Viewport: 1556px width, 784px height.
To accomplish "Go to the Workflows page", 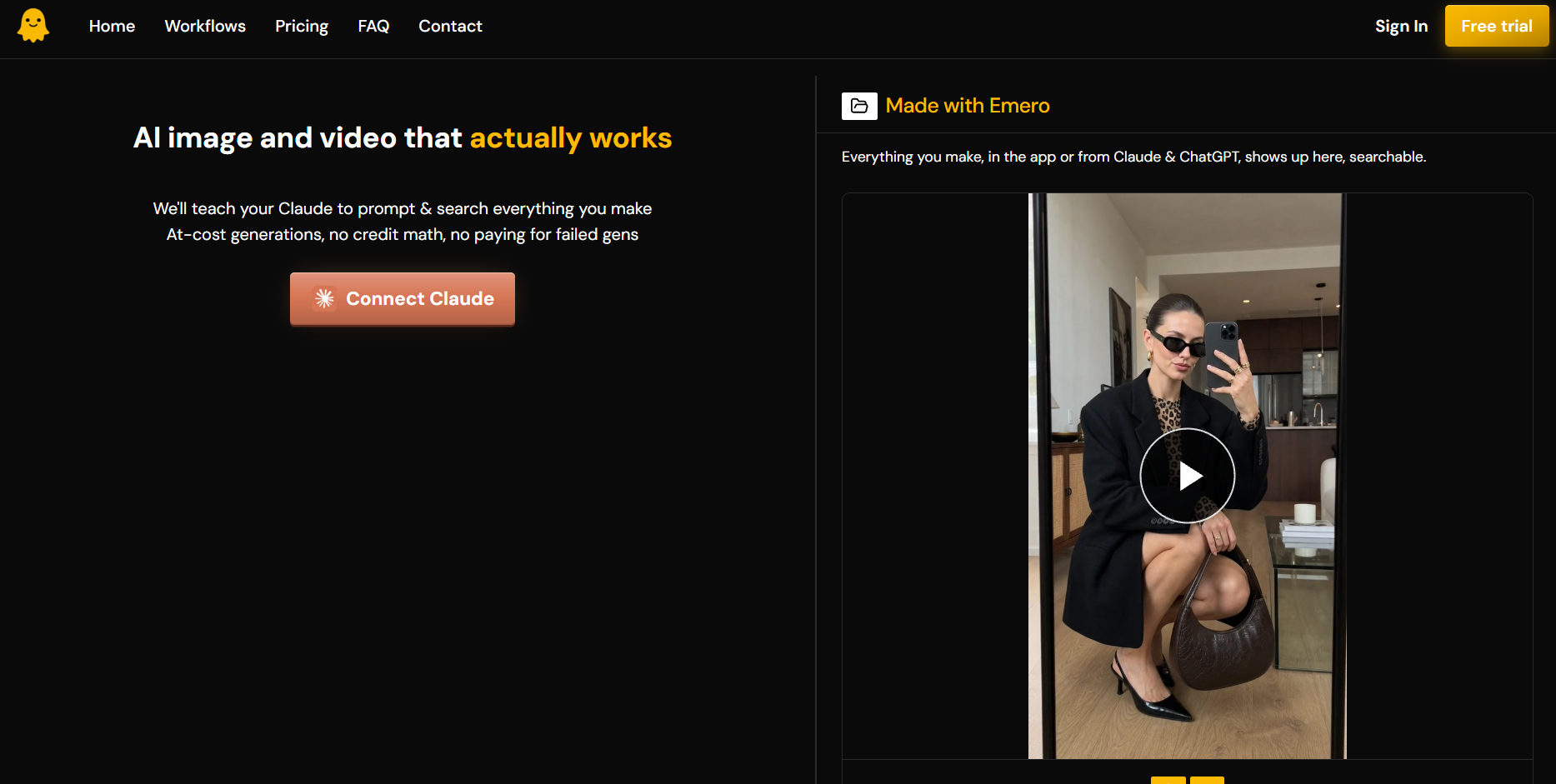I will 205,26.
